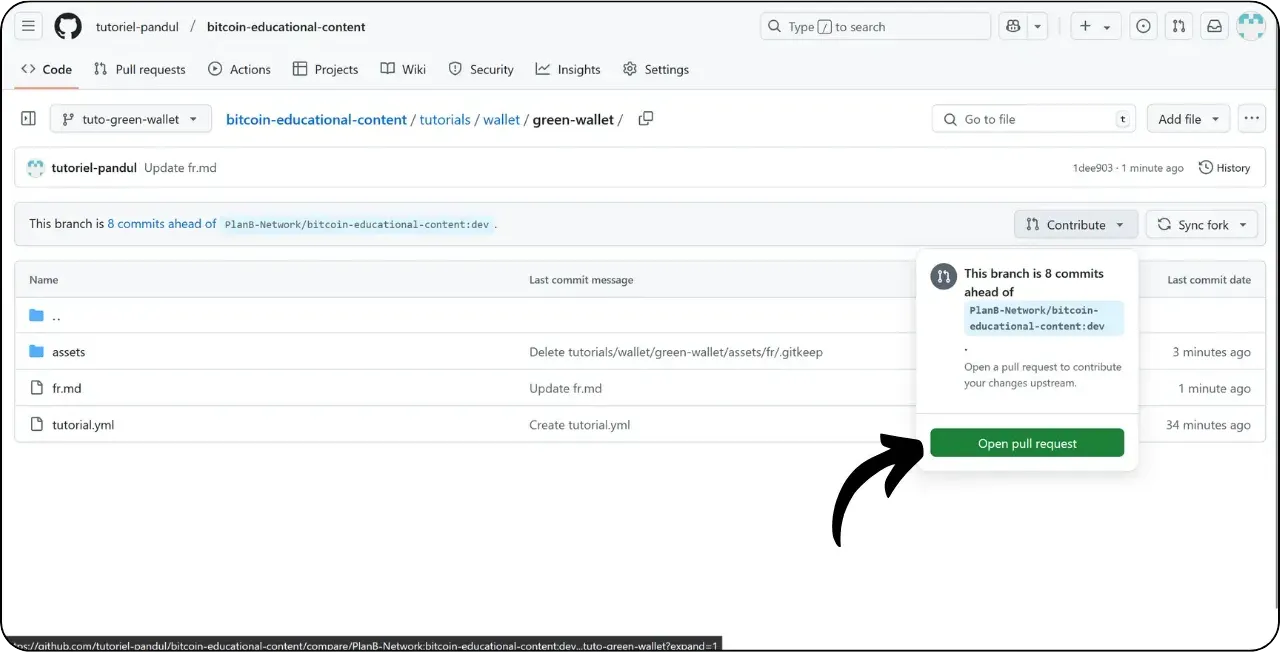Expand the Add file dropdown
Image resolution: width=1280 pixels, height=652 pixels.
point(1187,118)
